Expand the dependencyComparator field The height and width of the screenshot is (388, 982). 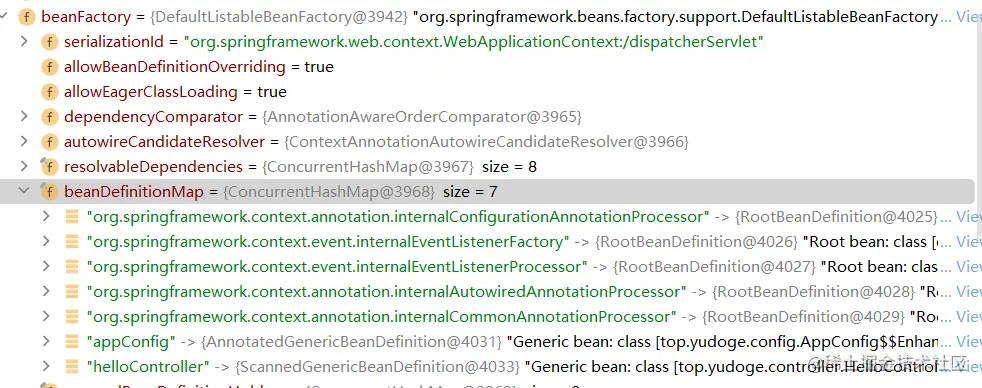tap(24, 116)
